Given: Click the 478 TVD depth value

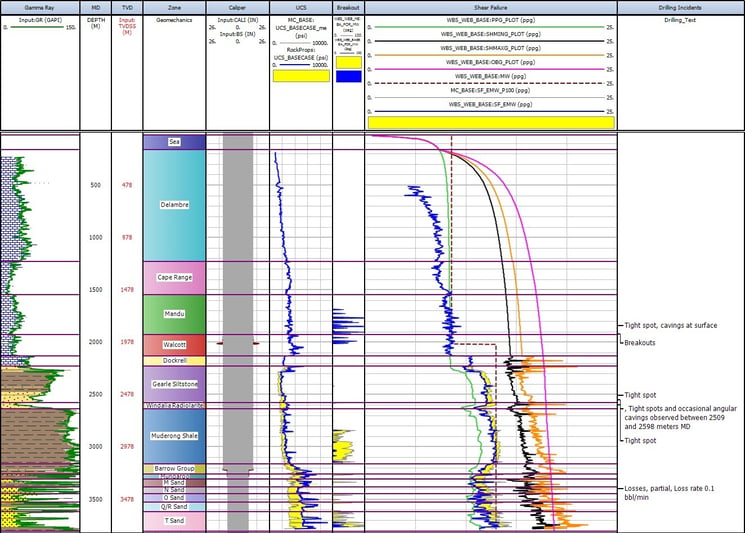Looking at the screenshot, I should point(127,185).
